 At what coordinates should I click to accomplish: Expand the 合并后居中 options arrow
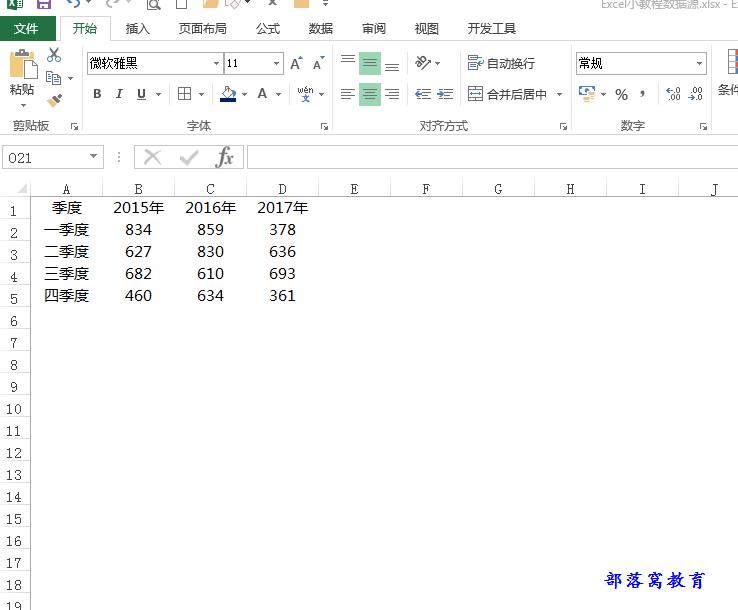560,95
